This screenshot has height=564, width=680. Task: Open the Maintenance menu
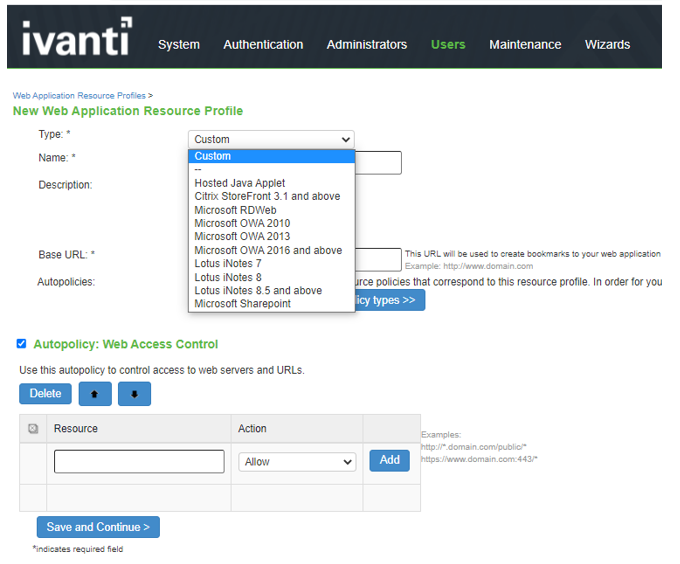[525, 45]
